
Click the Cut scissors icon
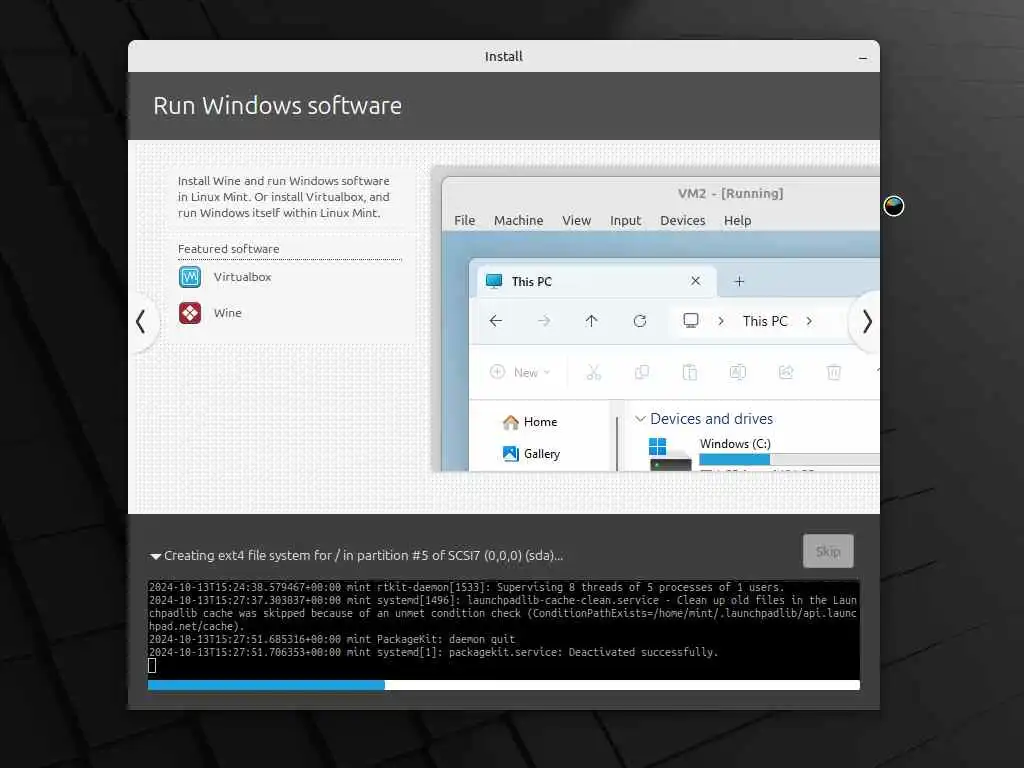click(x=593, y=372)
